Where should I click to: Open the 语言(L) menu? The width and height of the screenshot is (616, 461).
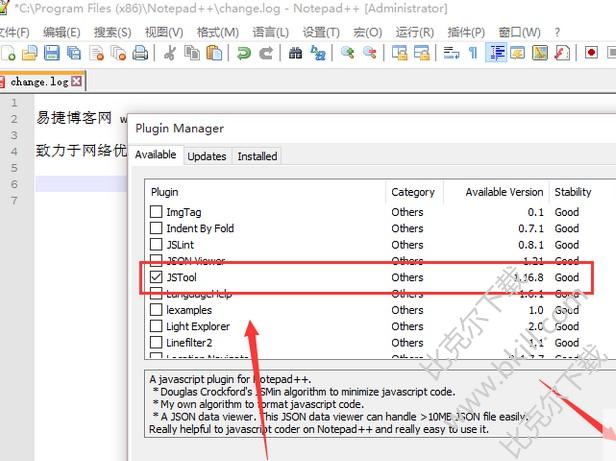270,32
